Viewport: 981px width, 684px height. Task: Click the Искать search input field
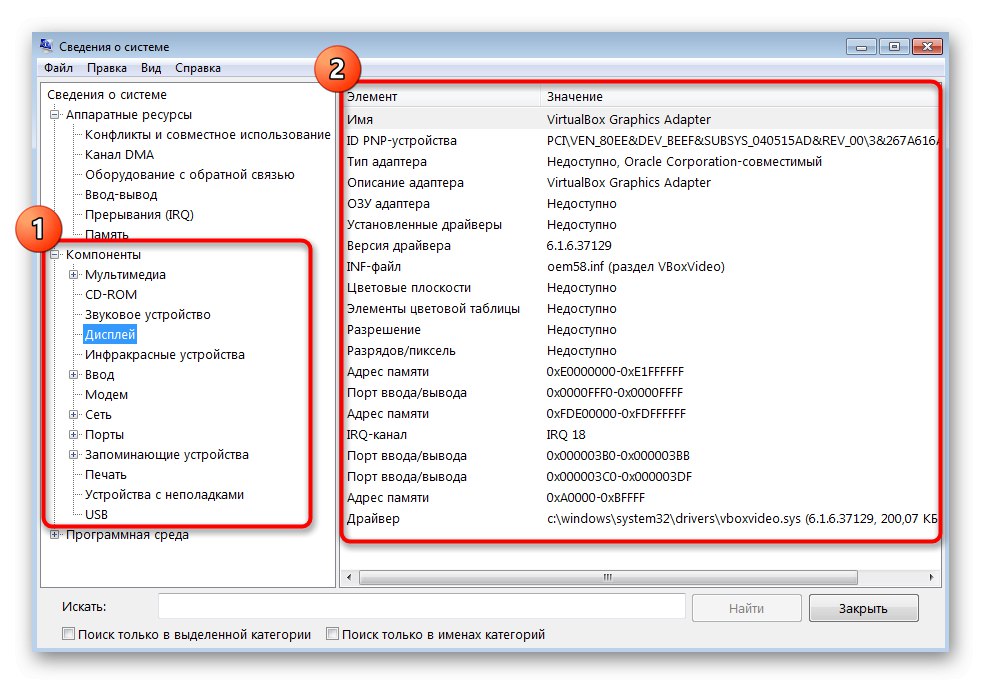click(422, 606)
